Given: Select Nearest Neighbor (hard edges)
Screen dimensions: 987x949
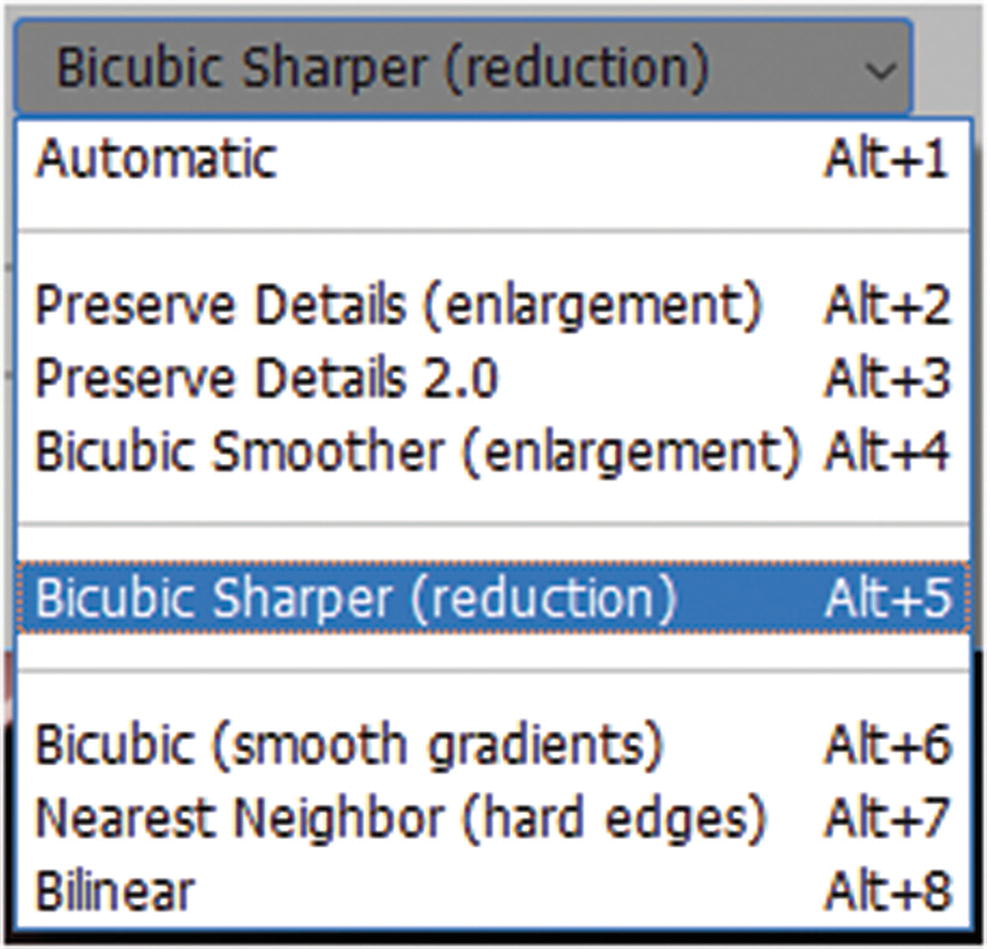Looking at the screenshot, I should click(x=400, y=818).
